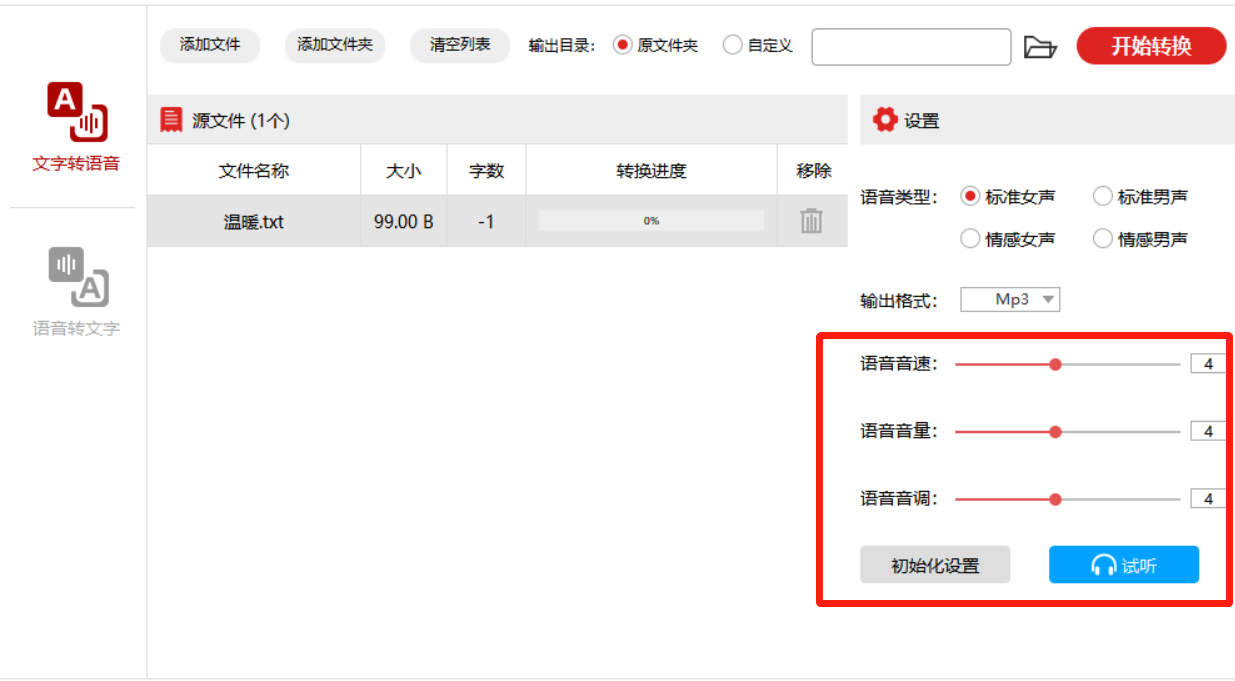Reset settings with 初始化设置
This screenshot has width=1235, height=681.
click(x=935, y=565)
